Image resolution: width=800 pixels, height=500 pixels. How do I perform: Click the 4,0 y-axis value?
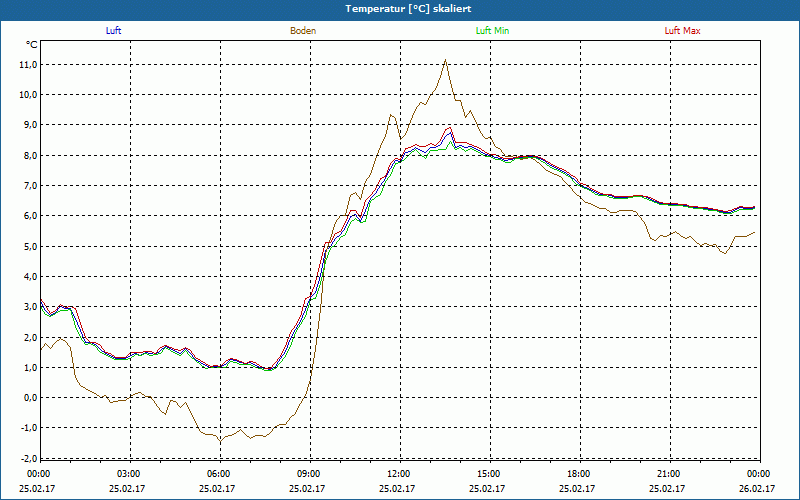coord(30,277)
